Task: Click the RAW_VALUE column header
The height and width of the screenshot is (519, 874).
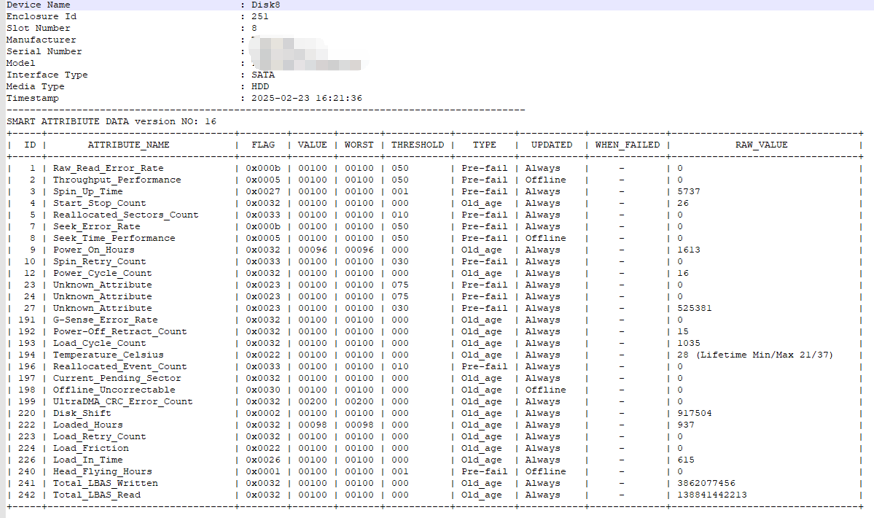Action: (x=760, y=145)
